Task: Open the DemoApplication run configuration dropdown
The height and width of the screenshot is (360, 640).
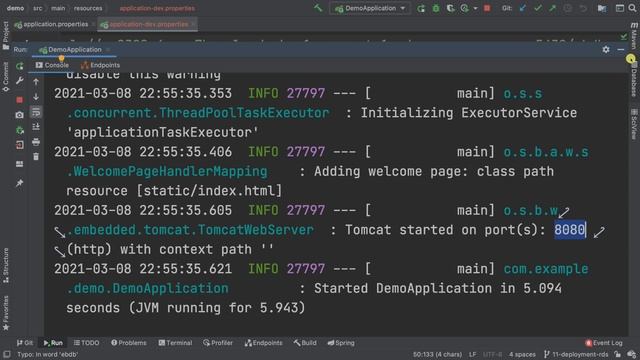Action: [x=370, y=8]
